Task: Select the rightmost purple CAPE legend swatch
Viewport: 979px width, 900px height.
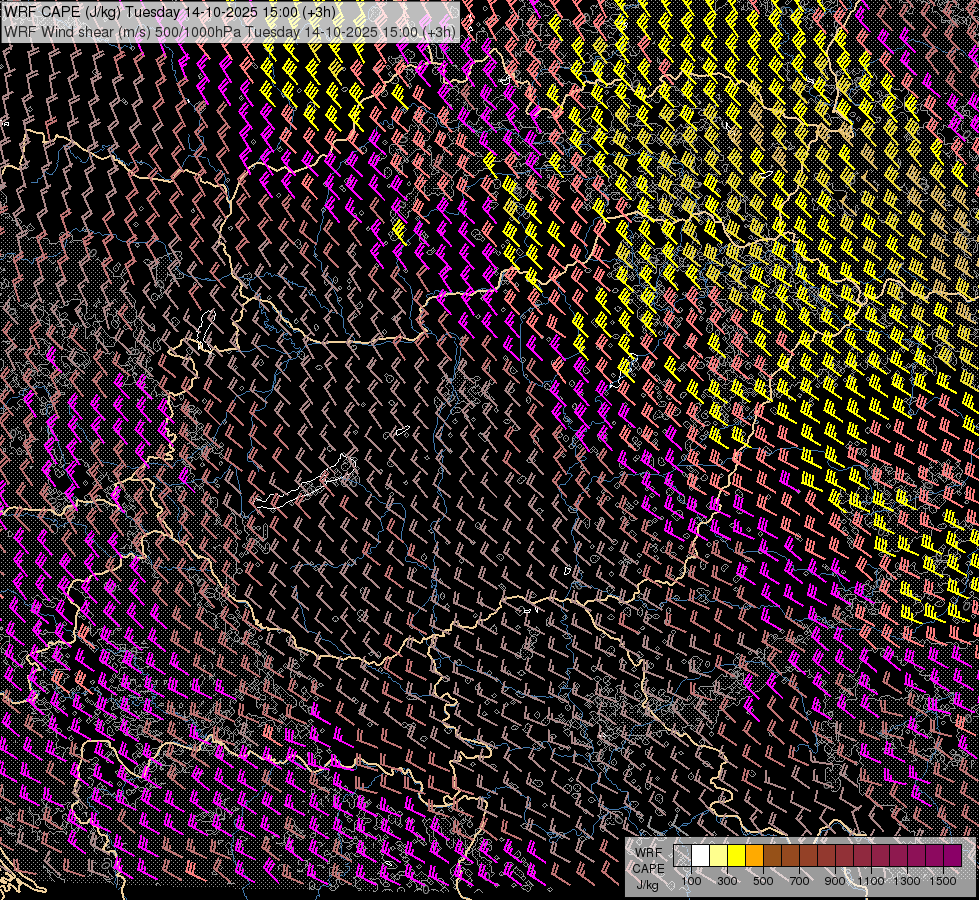Action: coord(952,856)
